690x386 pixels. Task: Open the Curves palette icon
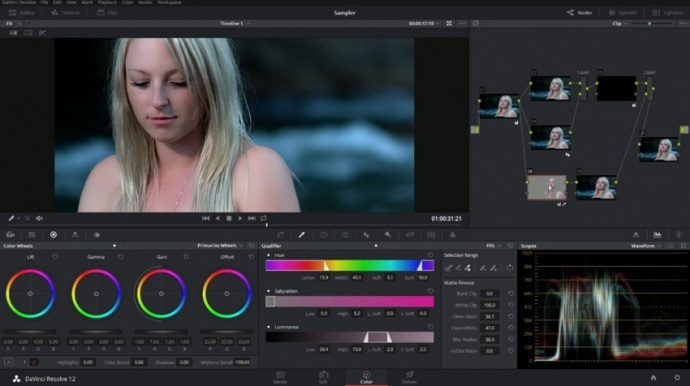tap(280, 235)
